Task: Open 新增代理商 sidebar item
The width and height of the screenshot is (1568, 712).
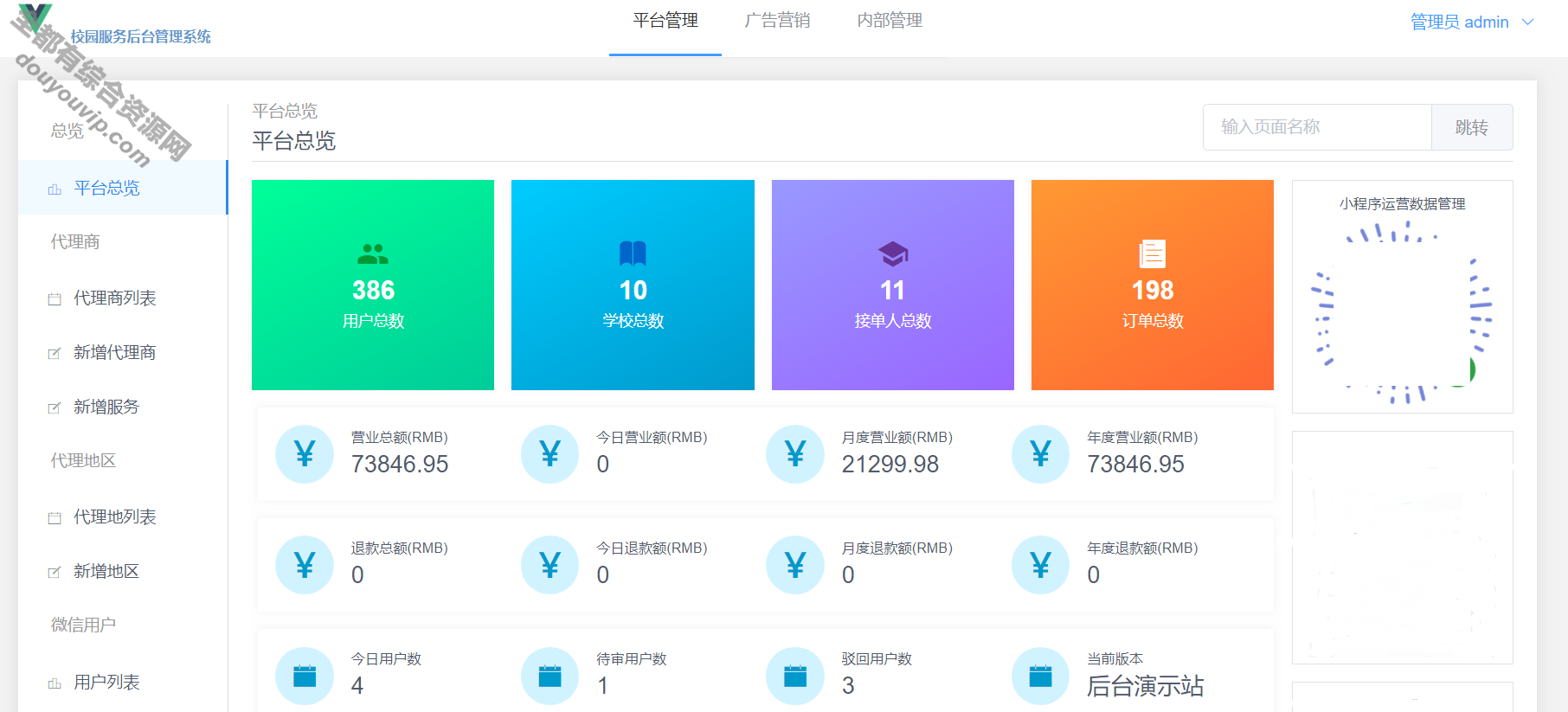Action: tap(123, 352)
